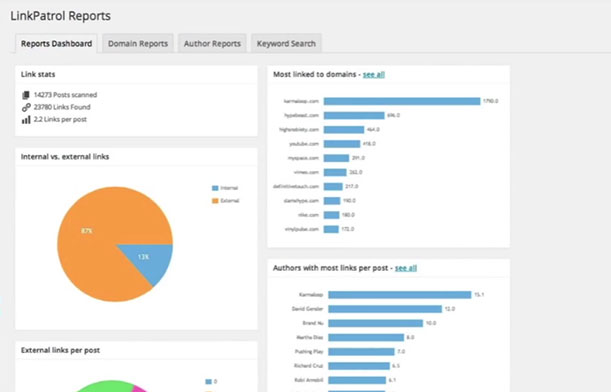611x392 pixels.
Task: Click the "External links per post" heading
Action: [x=60, y=350]
